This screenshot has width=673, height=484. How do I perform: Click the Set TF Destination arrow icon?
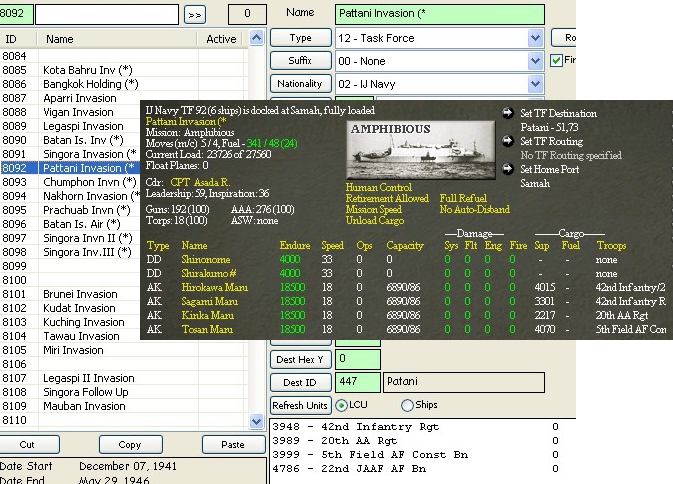click(507, 113)
